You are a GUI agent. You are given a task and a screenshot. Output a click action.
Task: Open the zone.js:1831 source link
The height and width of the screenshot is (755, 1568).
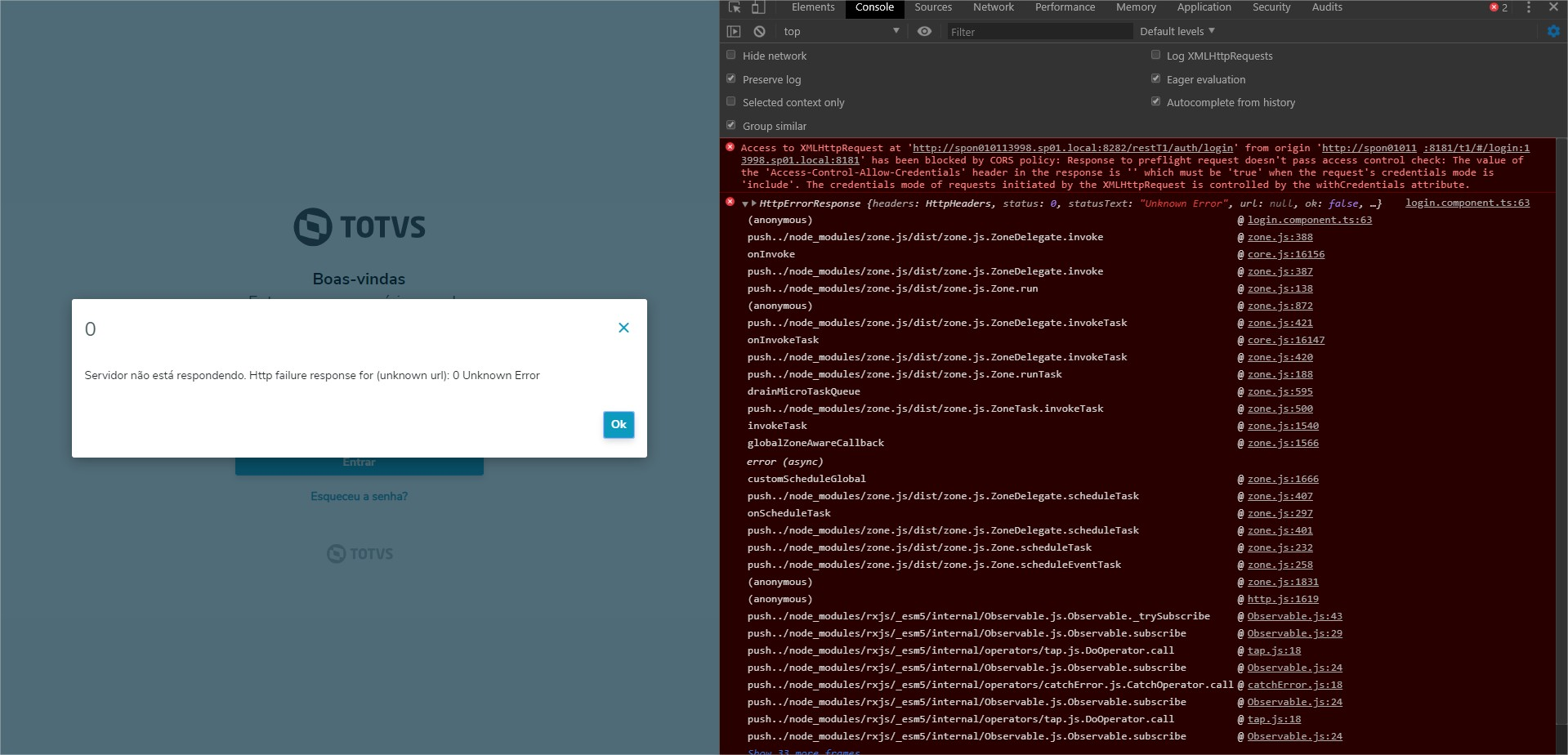pyautogui.click(x=1283, y=582)
